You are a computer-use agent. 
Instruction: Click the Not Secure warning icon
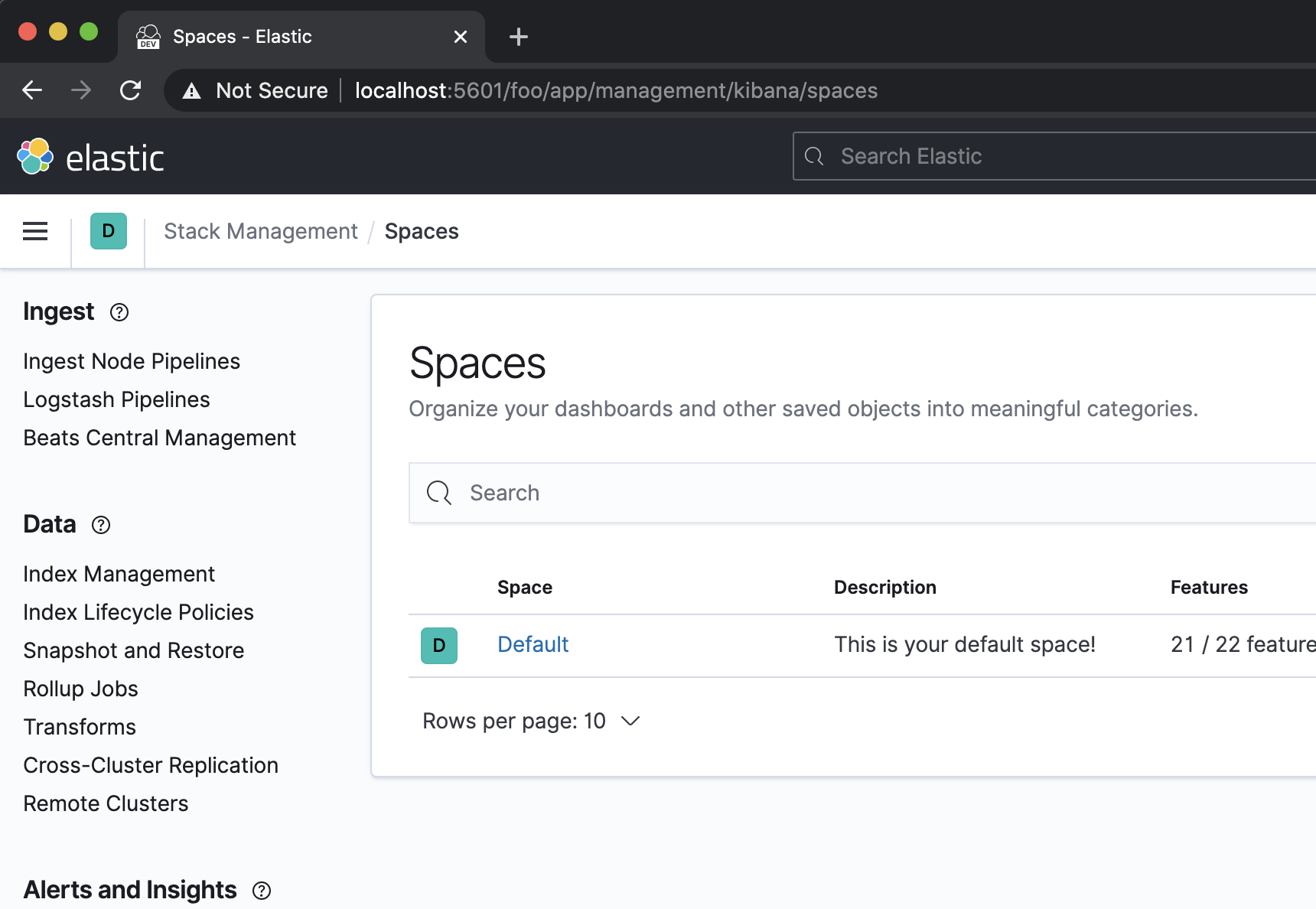(191, 91)
